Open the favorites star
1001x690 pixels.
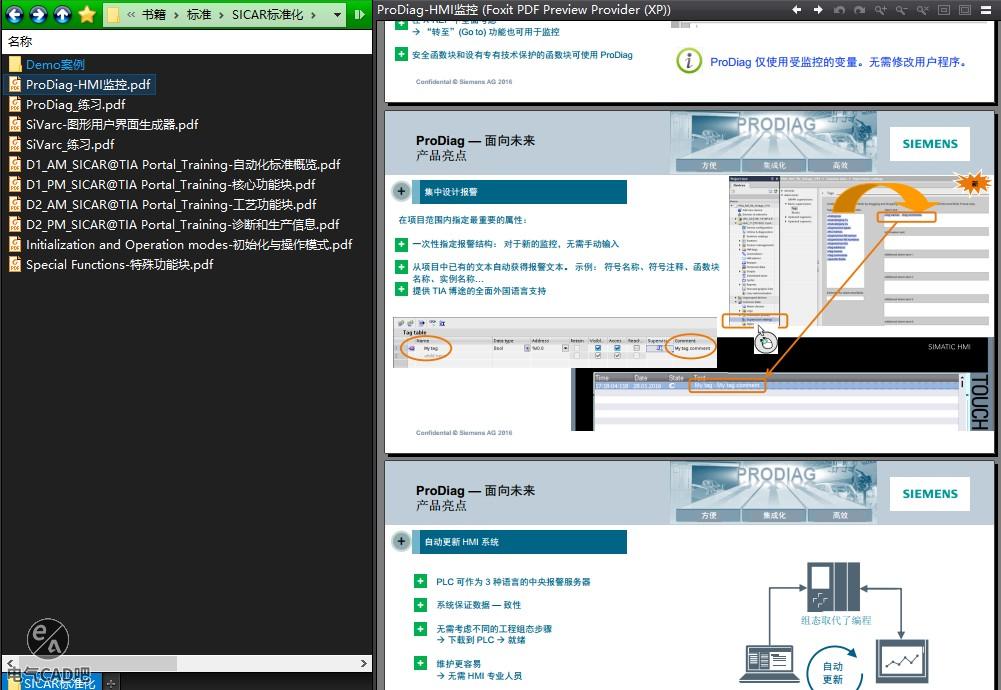87,14
